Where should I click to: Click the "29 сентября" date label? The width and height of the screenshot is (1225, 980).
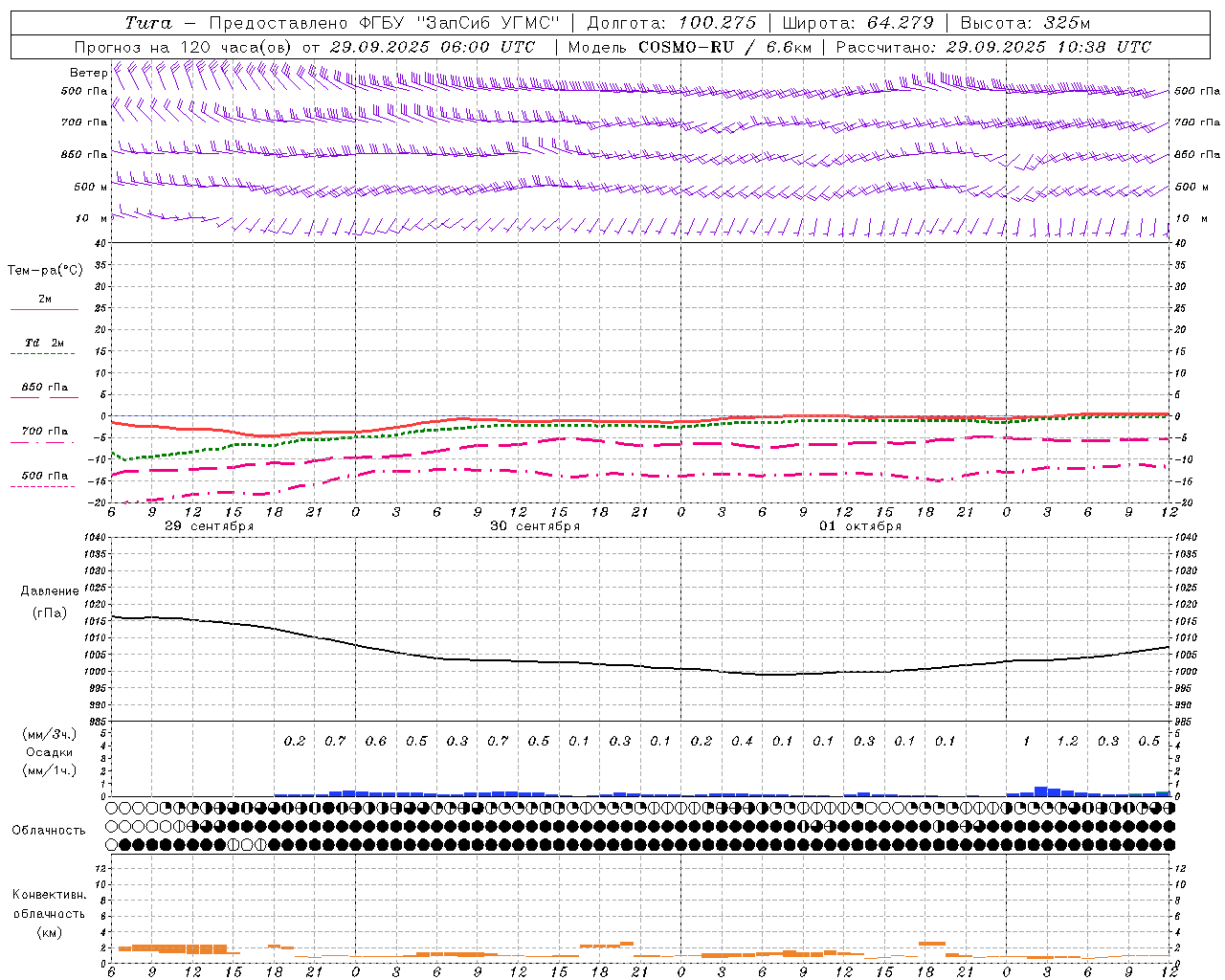[x=210, y=526]
